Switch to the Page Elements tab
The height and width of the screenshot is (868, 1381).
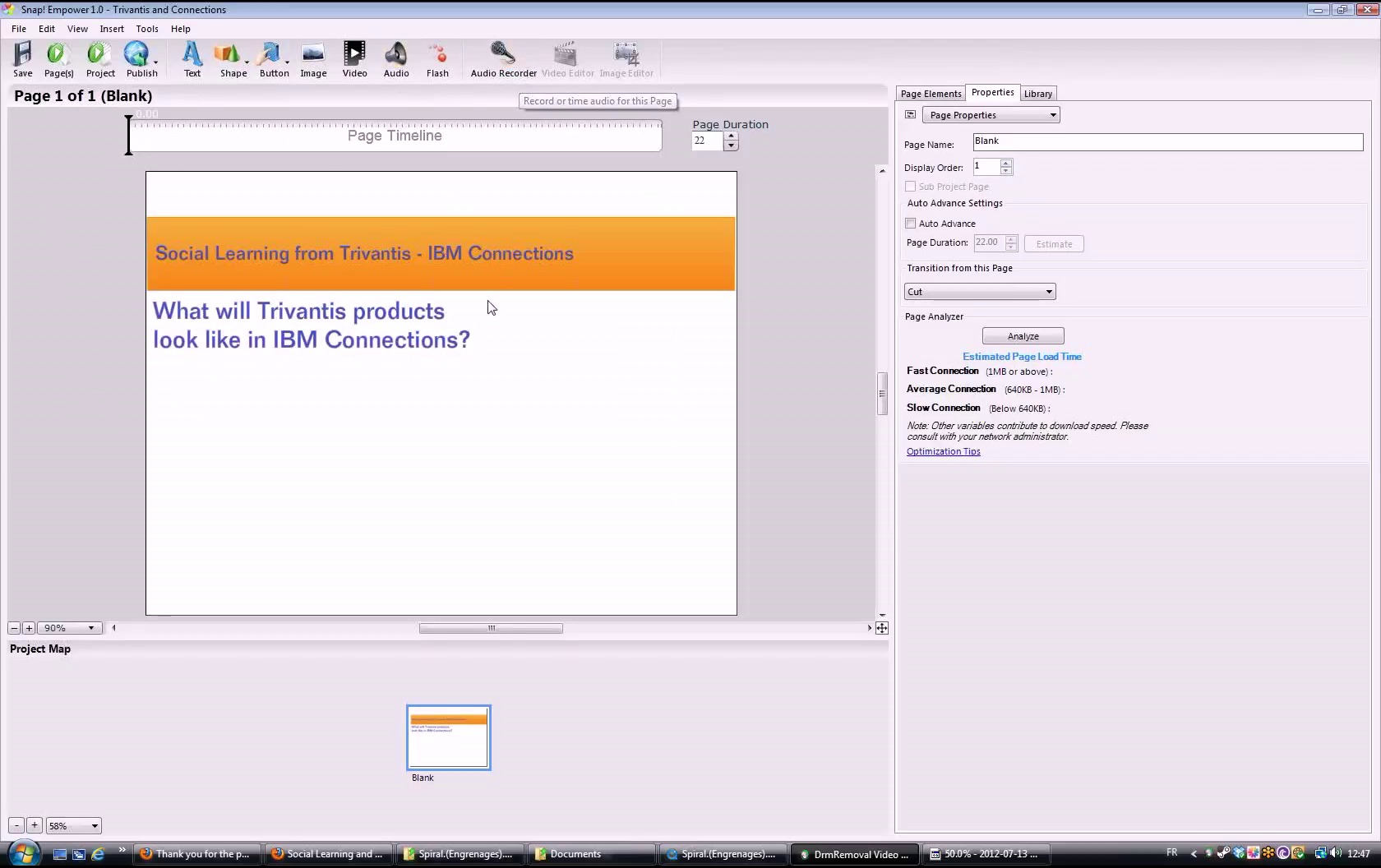931,94
